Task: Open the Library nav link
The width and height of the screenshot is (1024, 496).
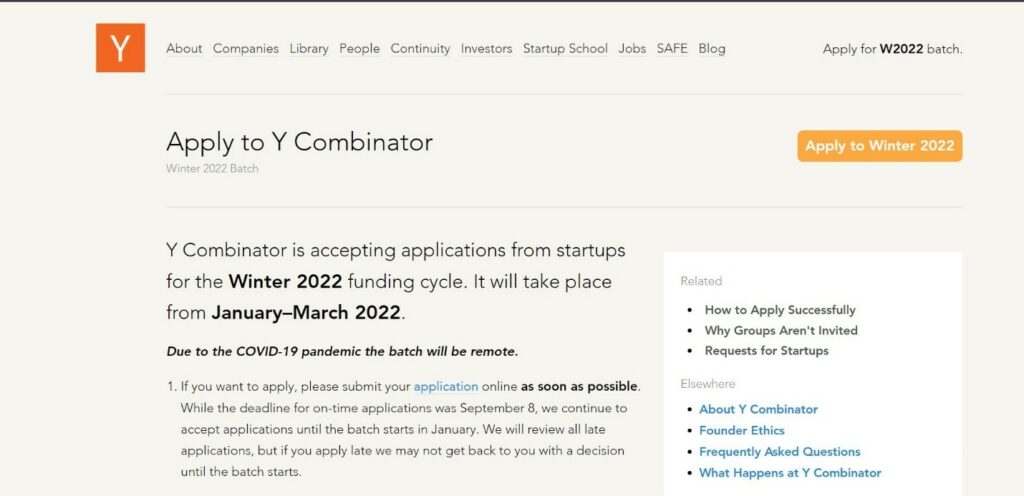Action: (x=309, y=48)
